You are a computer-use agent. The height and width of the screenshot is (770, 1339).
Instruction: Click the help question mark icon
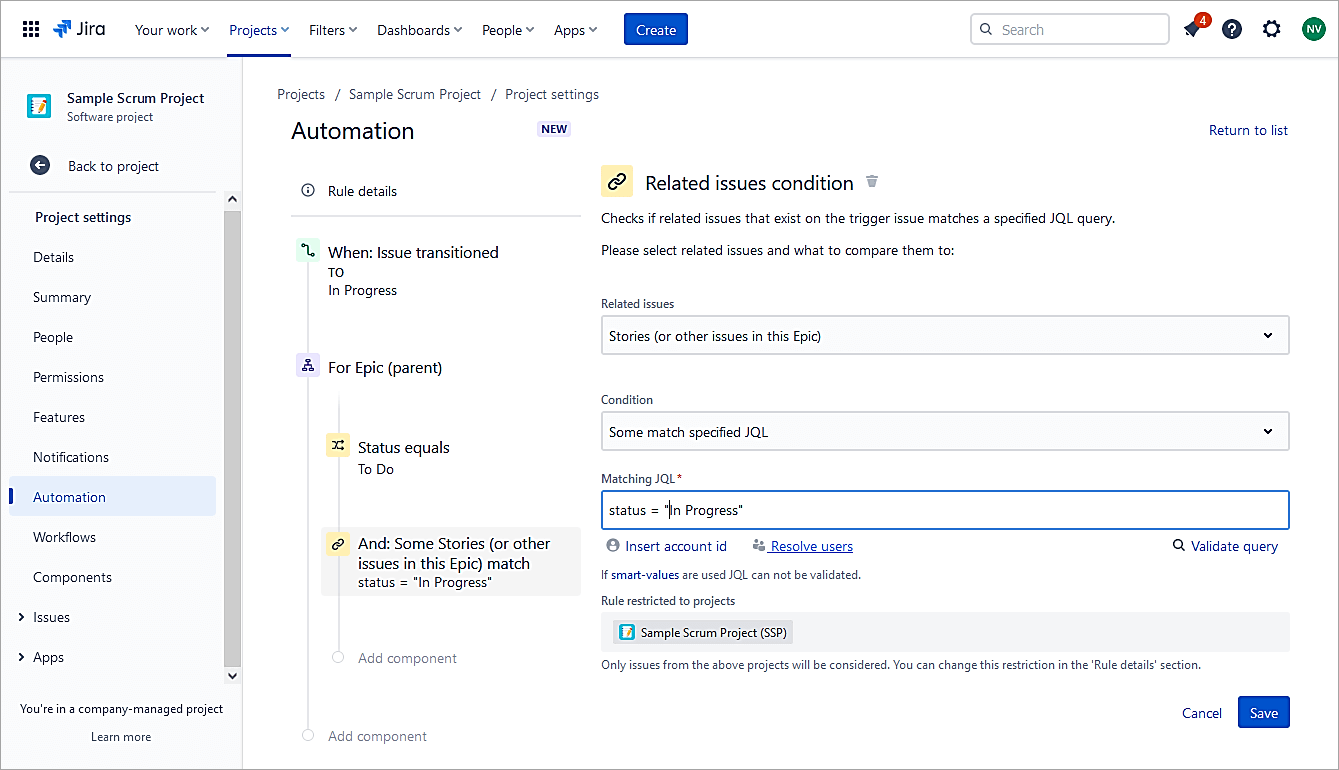[x=1232, y=29]
